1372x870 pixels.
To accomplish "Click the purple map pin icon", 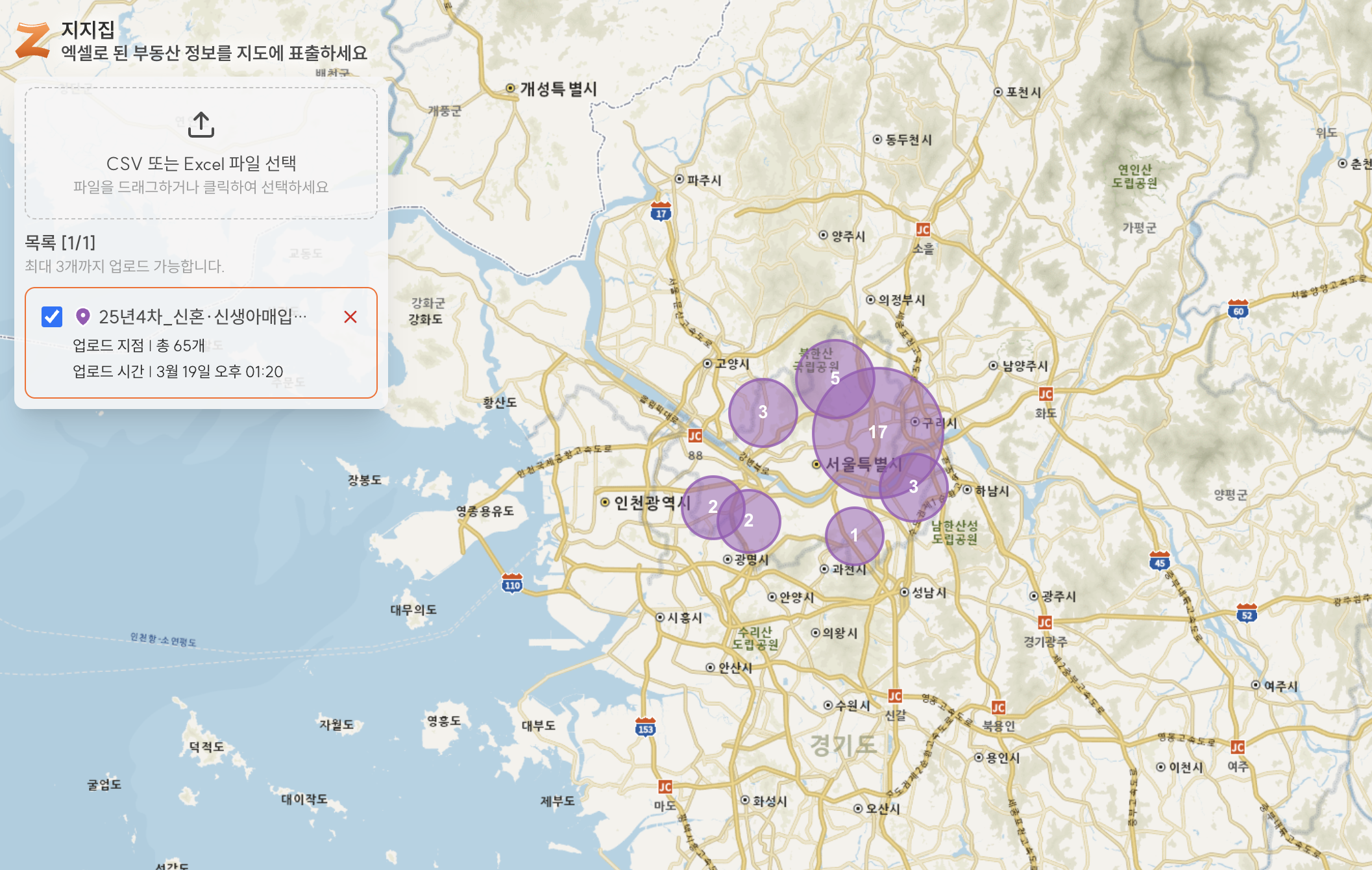I will [x=82, y=317].
